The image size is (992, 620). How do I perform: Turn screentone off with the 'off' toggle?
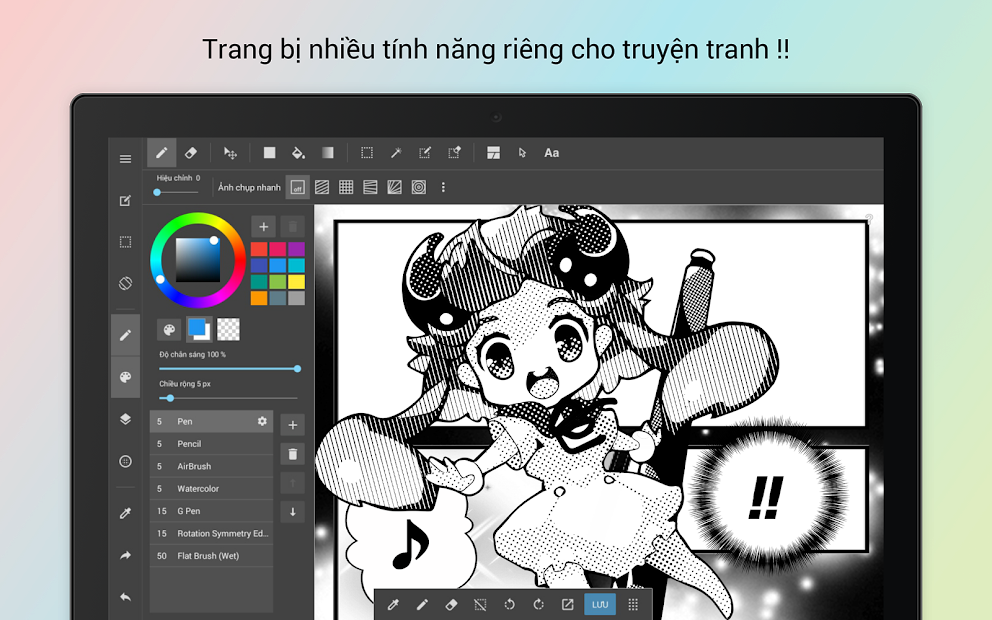tap(297, 186)
